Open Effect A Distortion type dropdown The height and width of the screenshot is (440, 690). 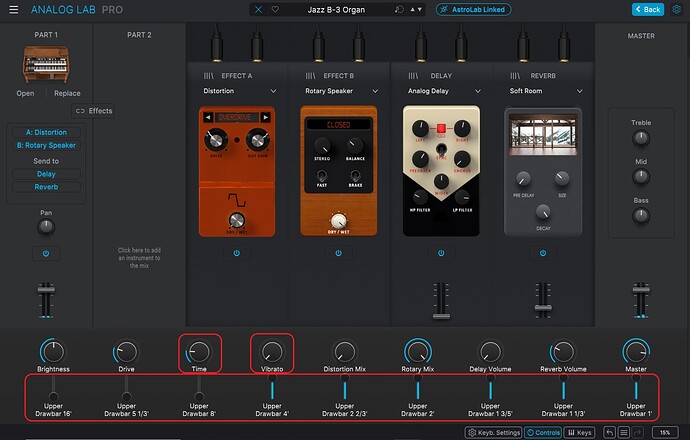(239, 91)
